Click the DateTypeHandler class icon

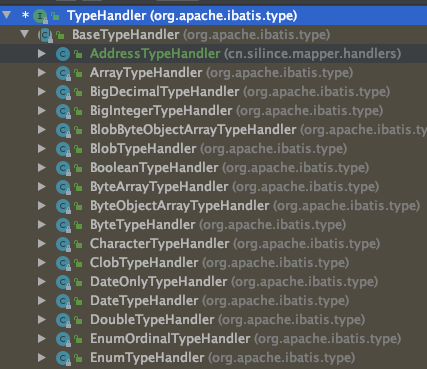pyautogui.click(x=63, y=301)
